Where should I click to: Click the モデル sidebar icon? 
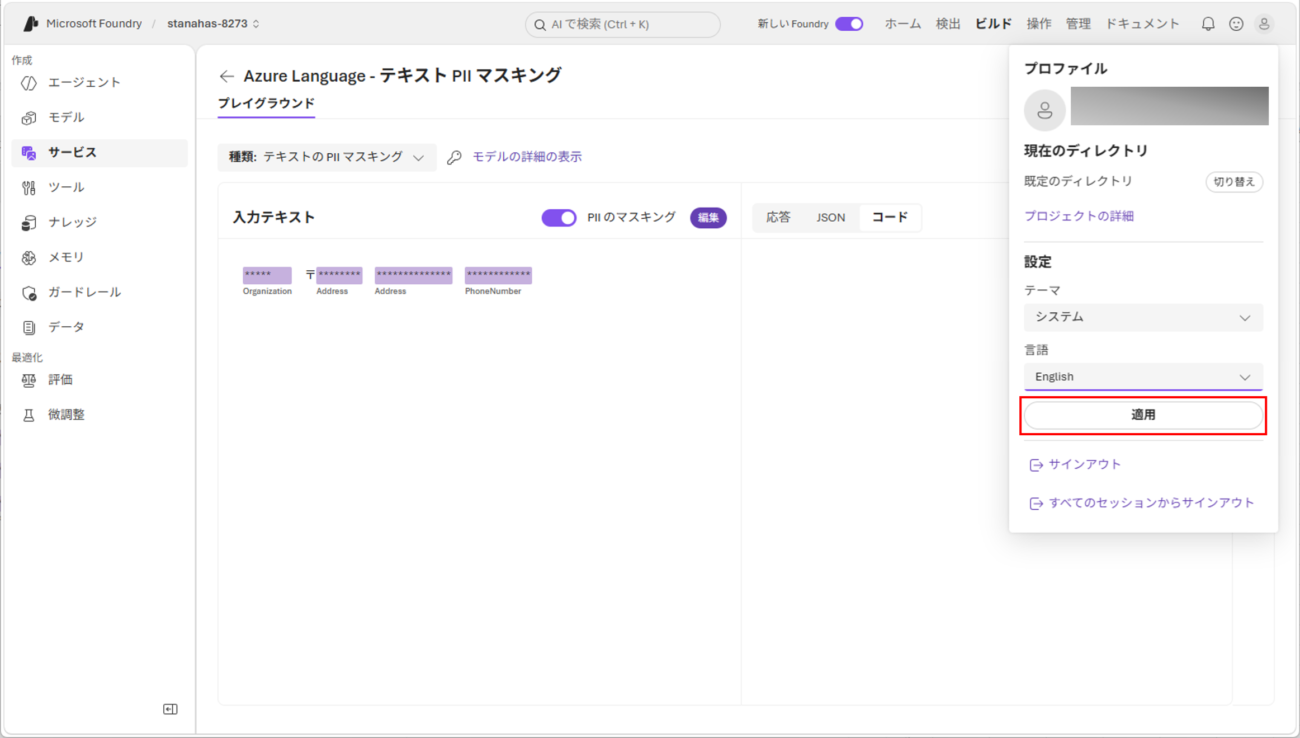click(x=29, y=118)
